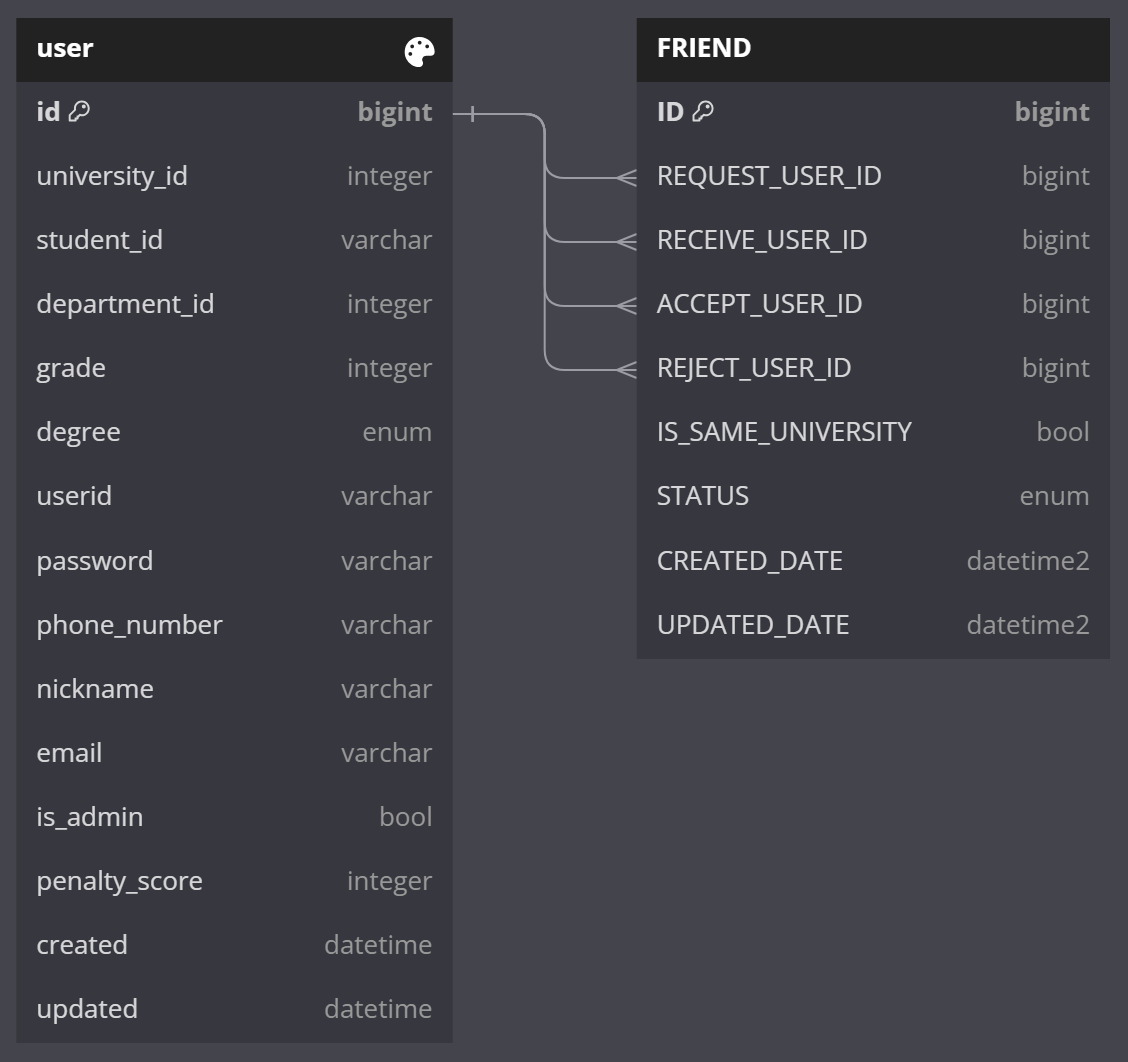The width and height of the screenshot is (1128, 1062).
Task: Click the primary key icon beside user id
Action: [79, 112]
